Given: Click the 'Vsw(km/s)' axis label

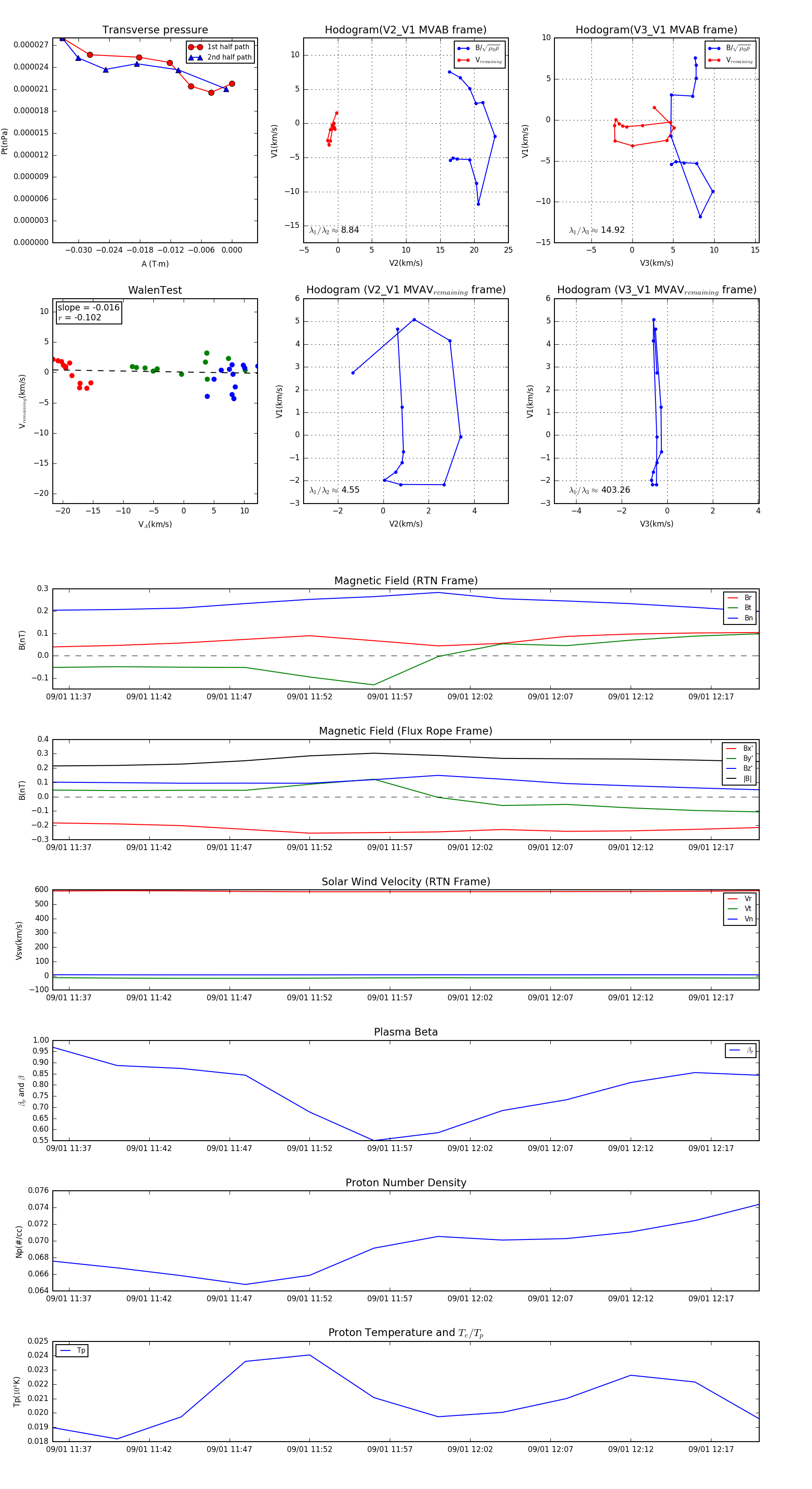Looking at the screenshot, I should pyautogui.click(x=19, y=941).
